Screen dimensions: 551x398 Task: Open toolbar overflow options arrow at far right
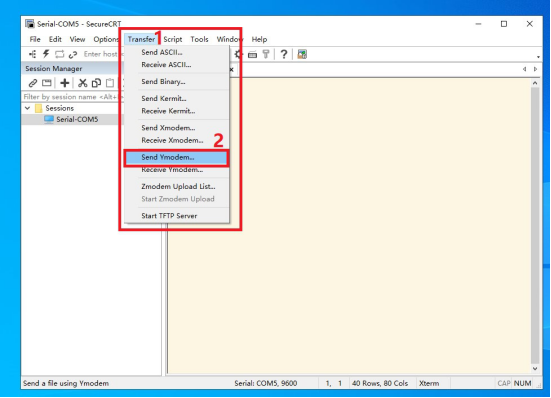538,57
